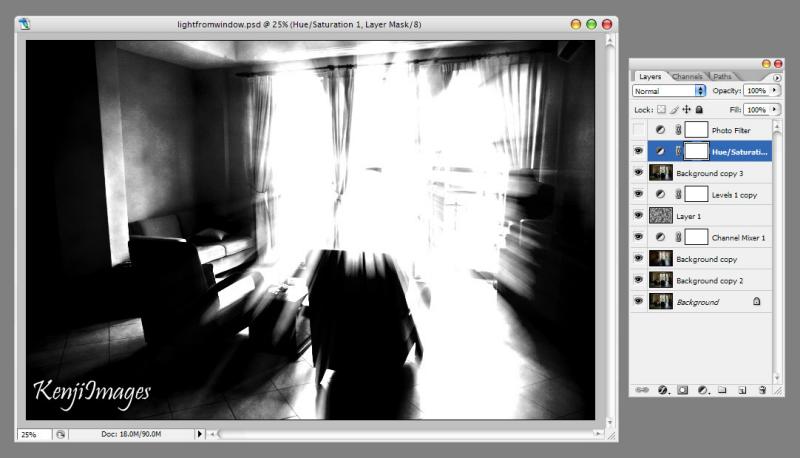Screen dimensions: 800x458
Task: Open the Opacity slider arrow
Action: 775,91
